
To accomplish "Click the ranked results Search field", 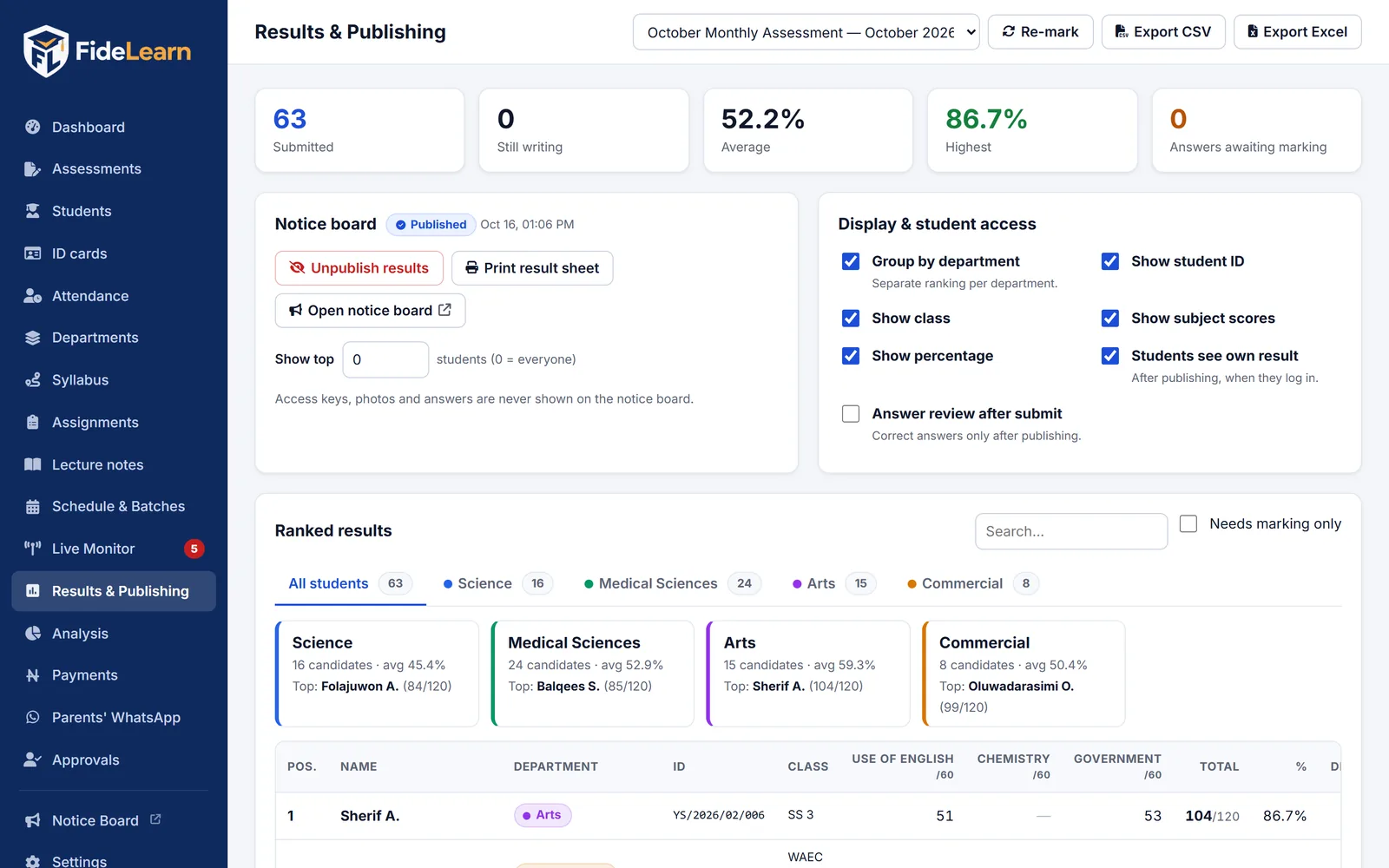I will pyautogui.click(x=1071, y=531).
